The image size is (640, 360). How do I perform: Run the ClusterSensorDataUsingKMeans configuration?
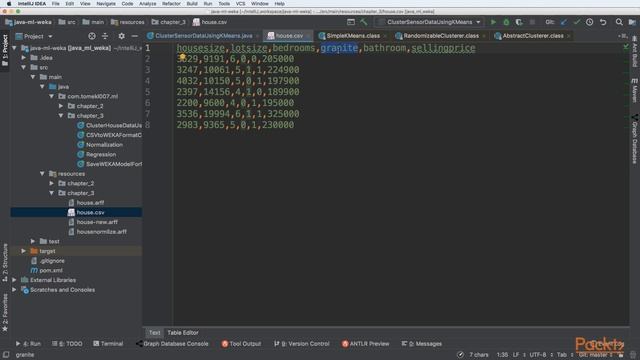click(x=493, y=22)
